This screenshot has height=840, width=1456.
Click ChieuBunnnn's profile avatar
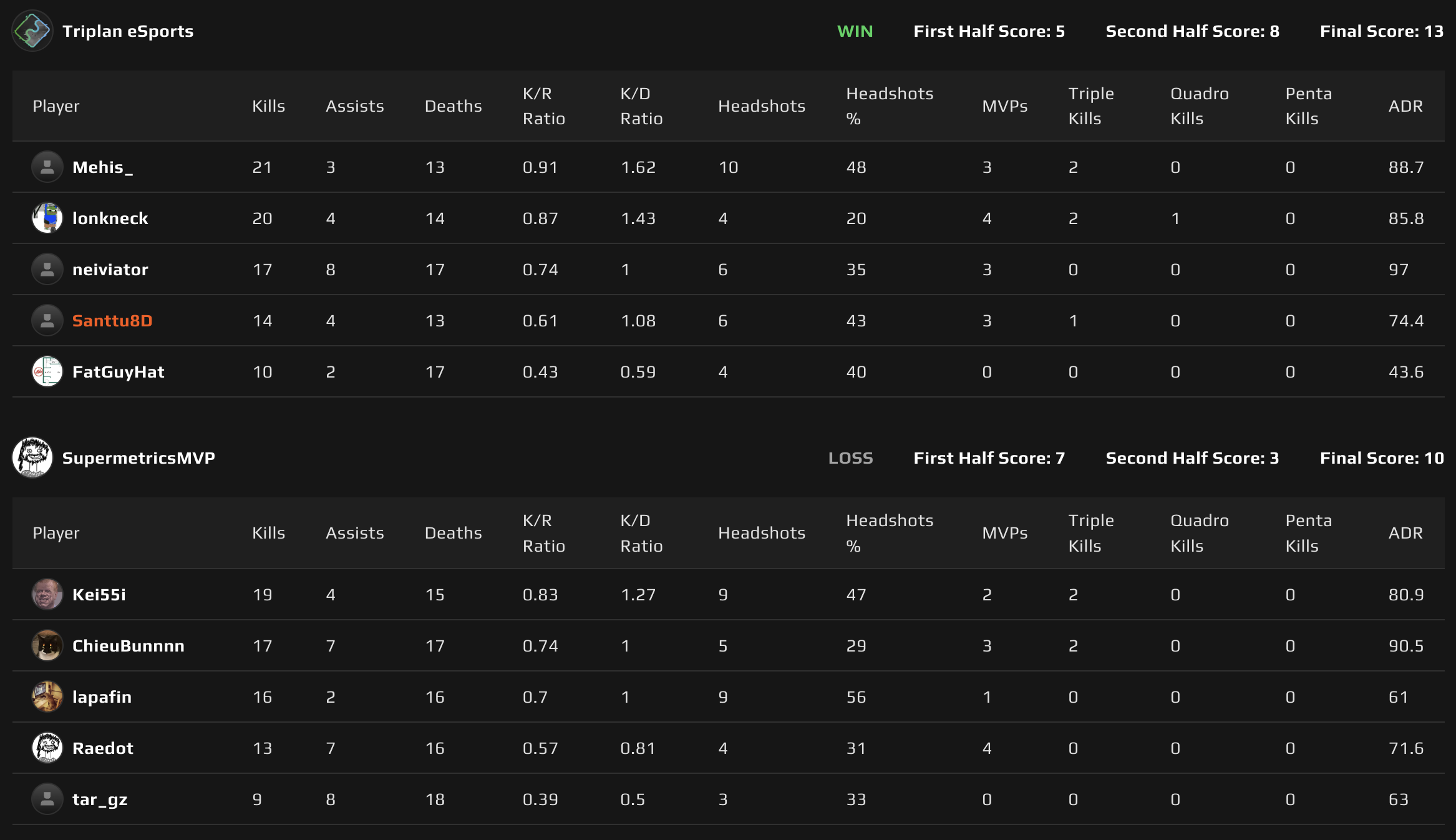(47, 645)
